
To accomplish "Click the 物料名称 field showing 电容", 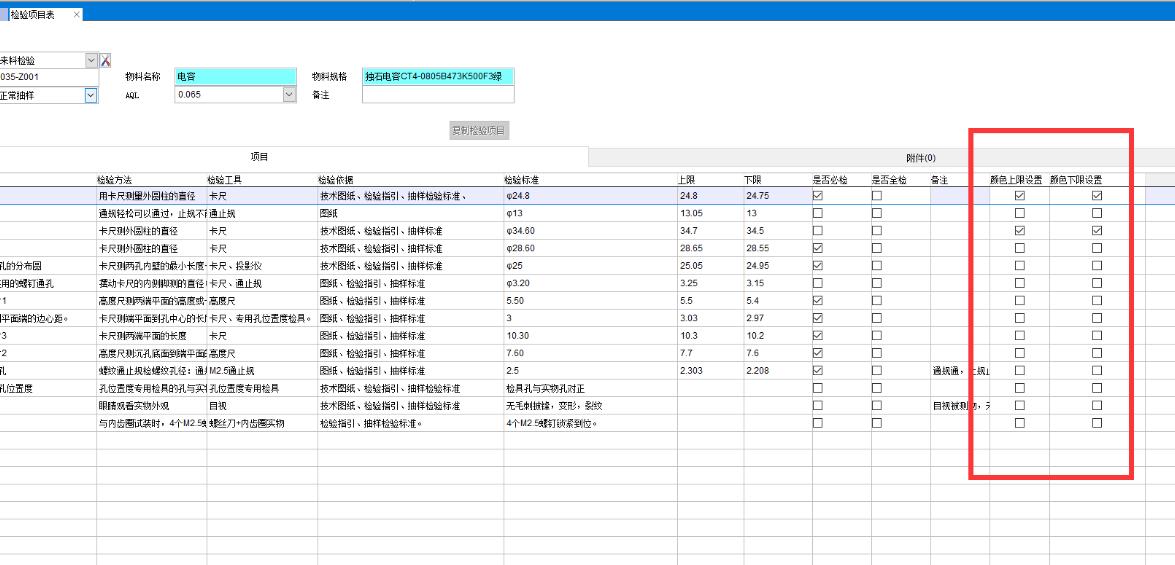I will (x=235, y=76).
